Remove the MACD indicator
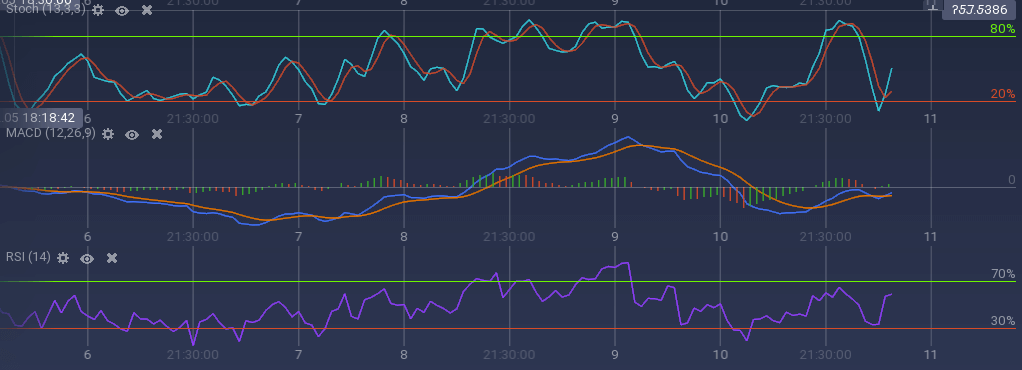This screenshot has height=370, width=1022. (156, 134)
